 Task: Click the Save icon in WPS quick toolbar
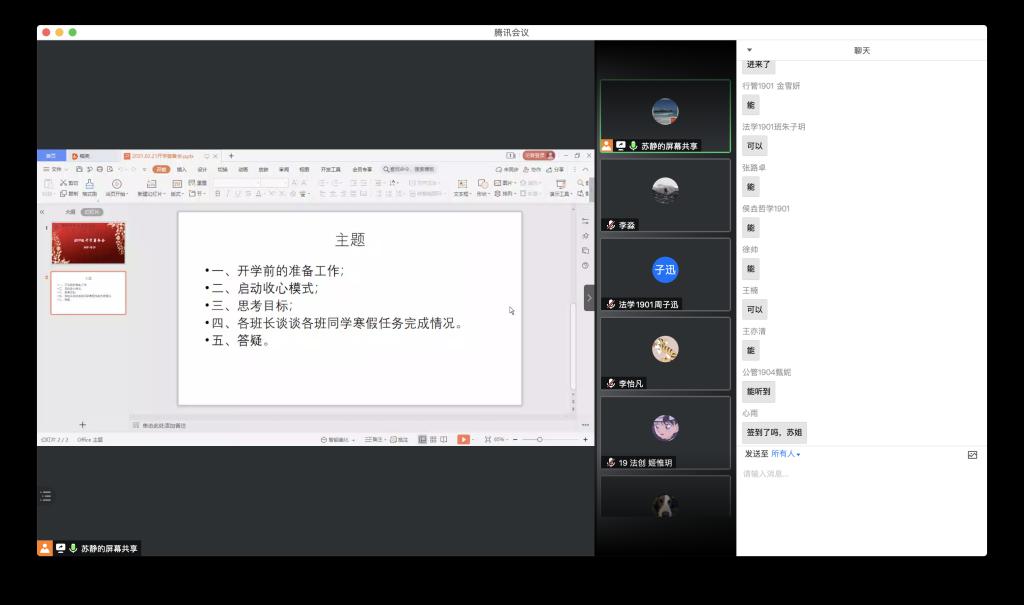tap(79, 169)
